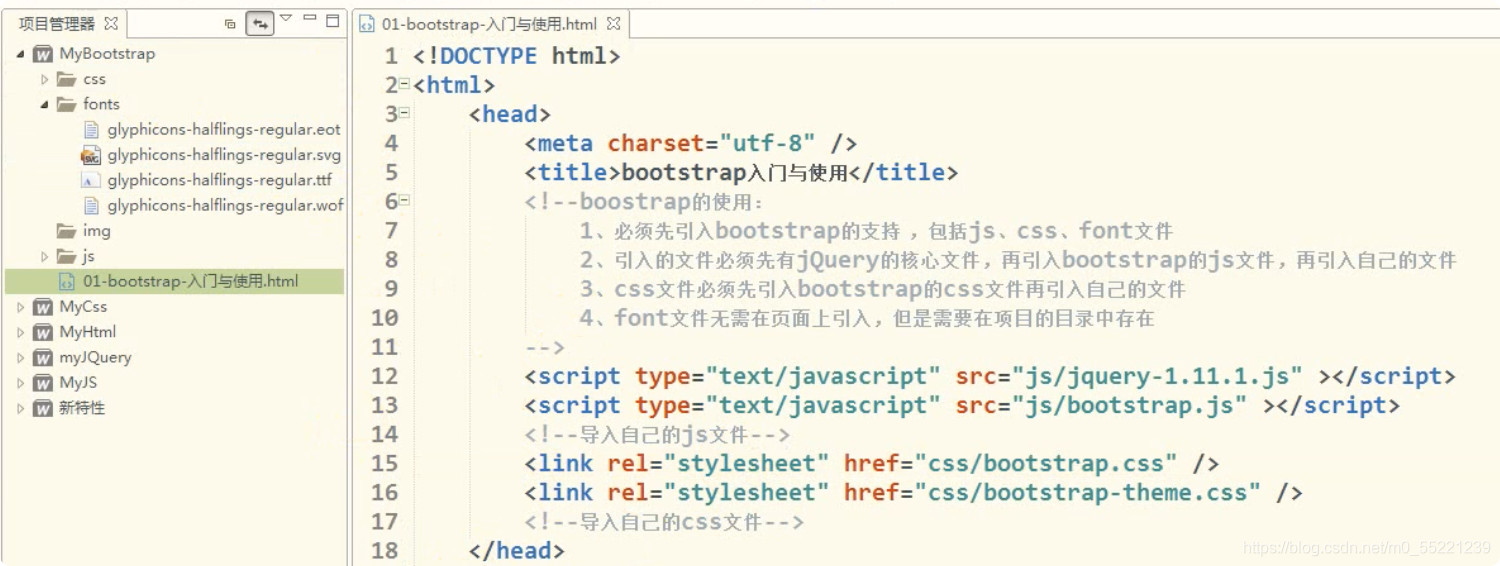Click the Collapse All icon in project manager
This screenshot has width=1500, height=566.
point(231,24)
